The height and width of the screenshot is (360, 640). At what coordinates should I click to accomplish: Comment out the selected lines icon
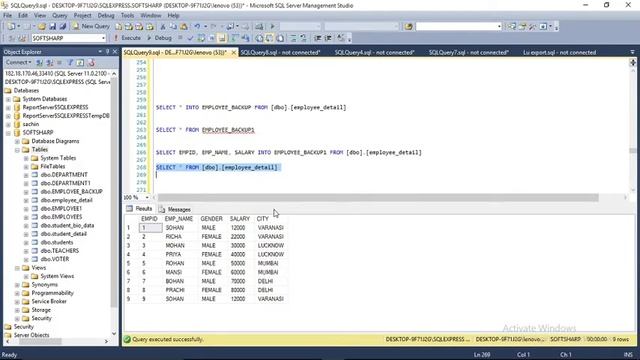(293, 38)
